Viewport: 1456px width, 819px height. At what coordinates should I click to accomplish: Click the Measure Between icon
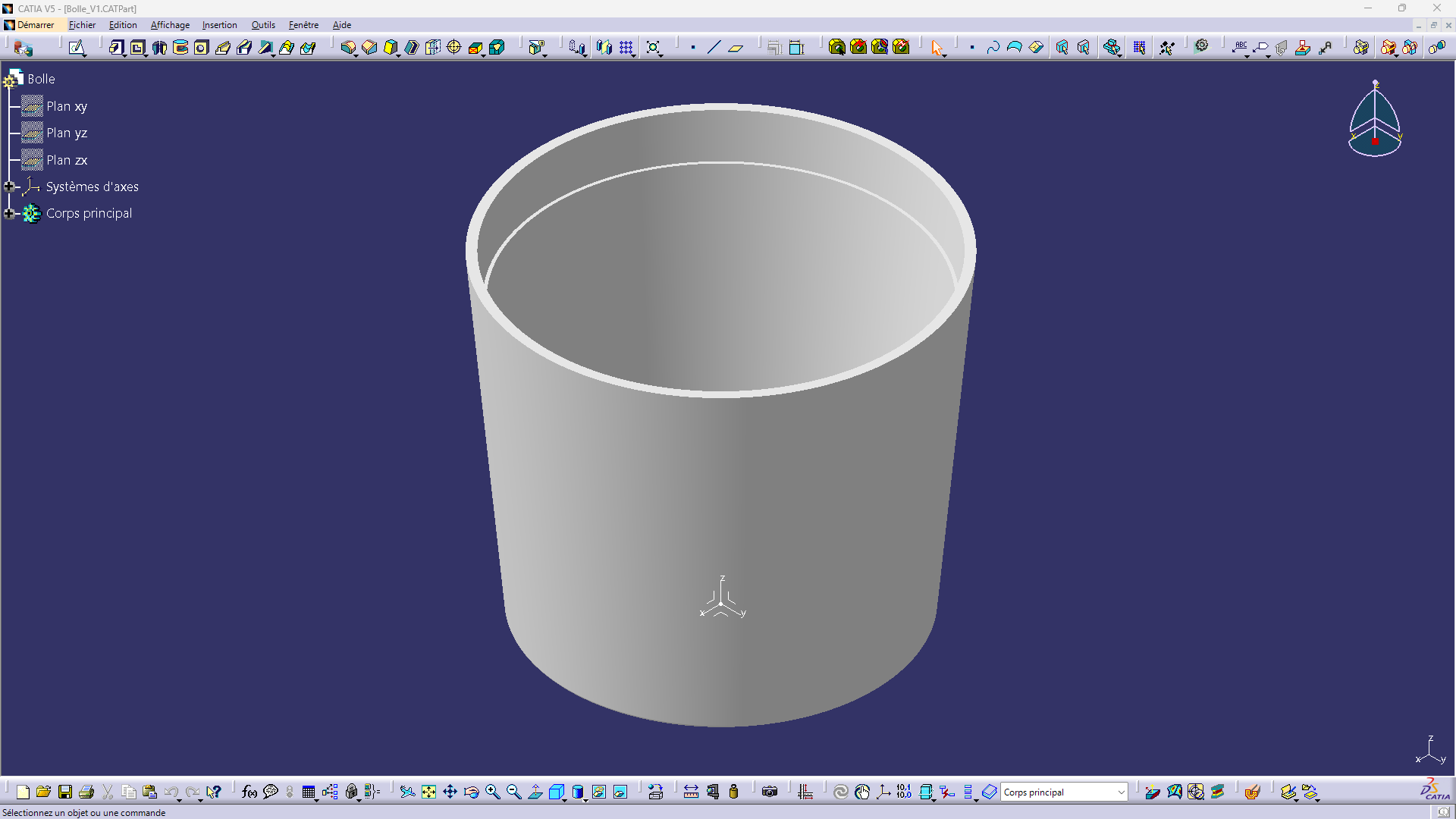pos(691,792)
